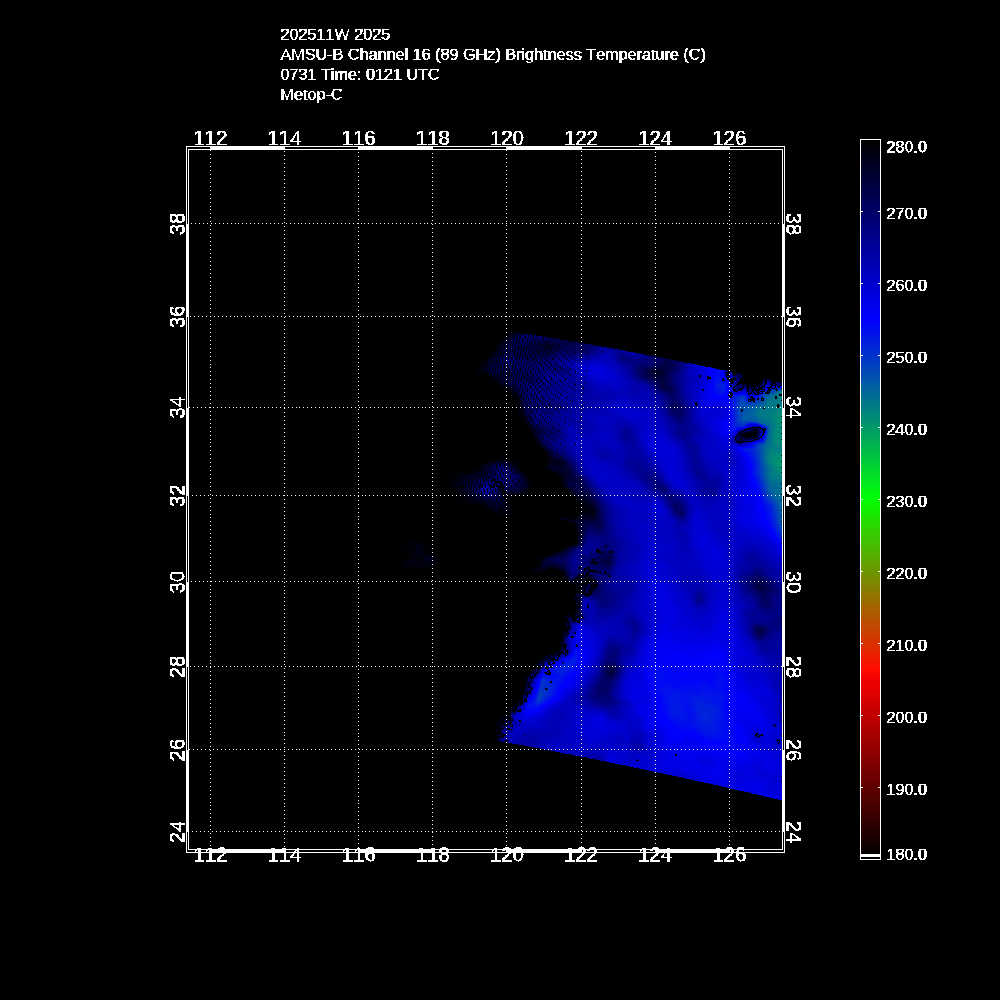Click the bottom longitude label "118"
This screenshot has width=1000, height=1000.
[x=432, y=855]
